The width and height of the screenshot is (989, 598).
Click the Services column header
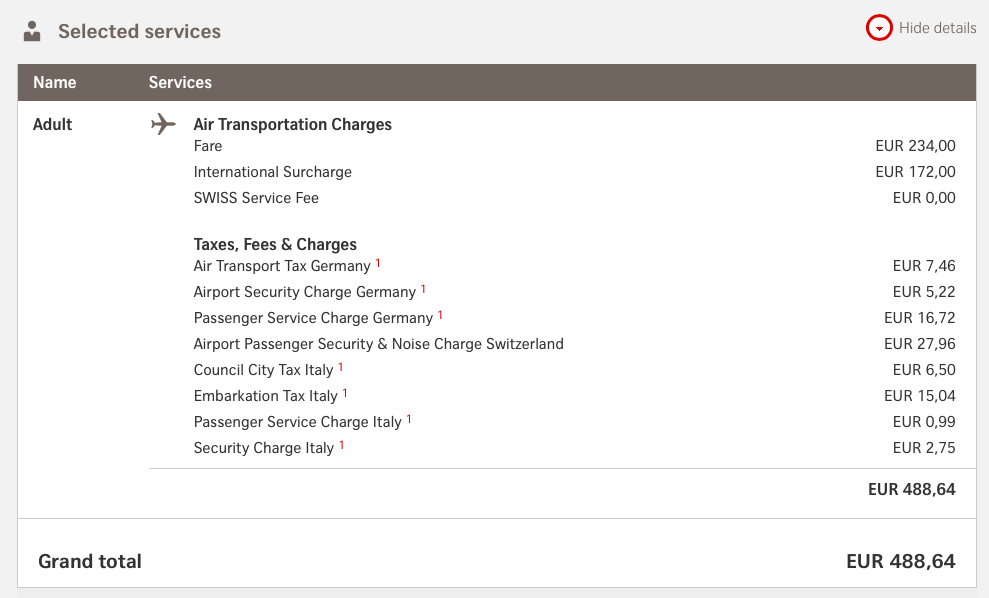[x=180, y=83]
